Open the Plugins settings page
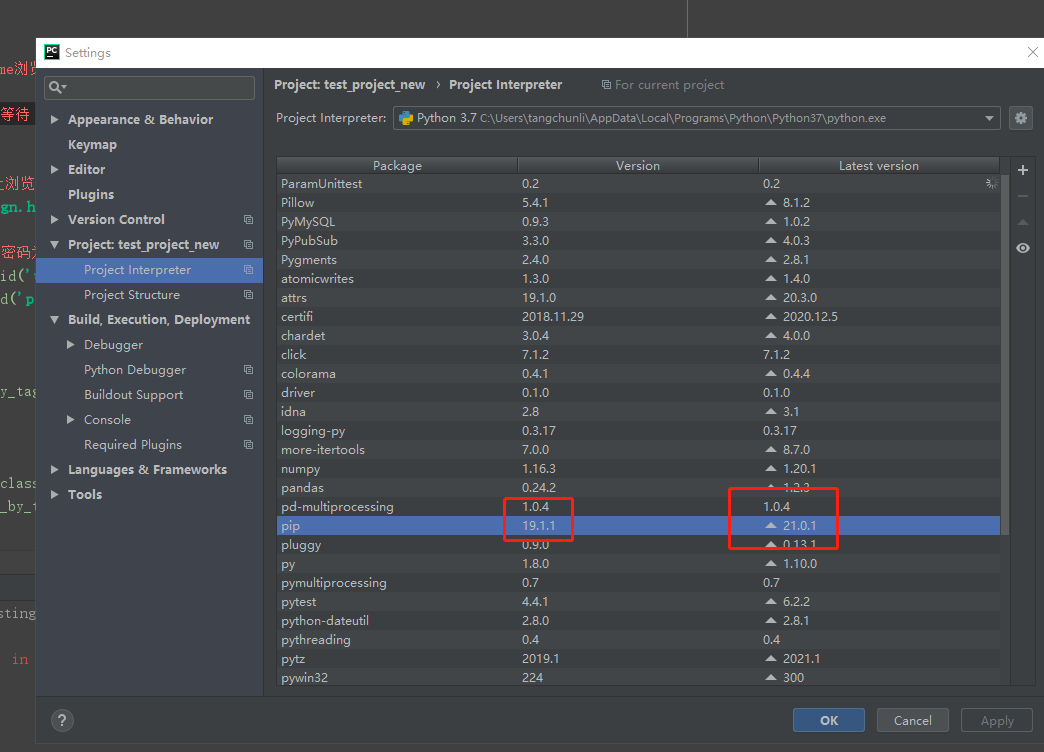 91,194
